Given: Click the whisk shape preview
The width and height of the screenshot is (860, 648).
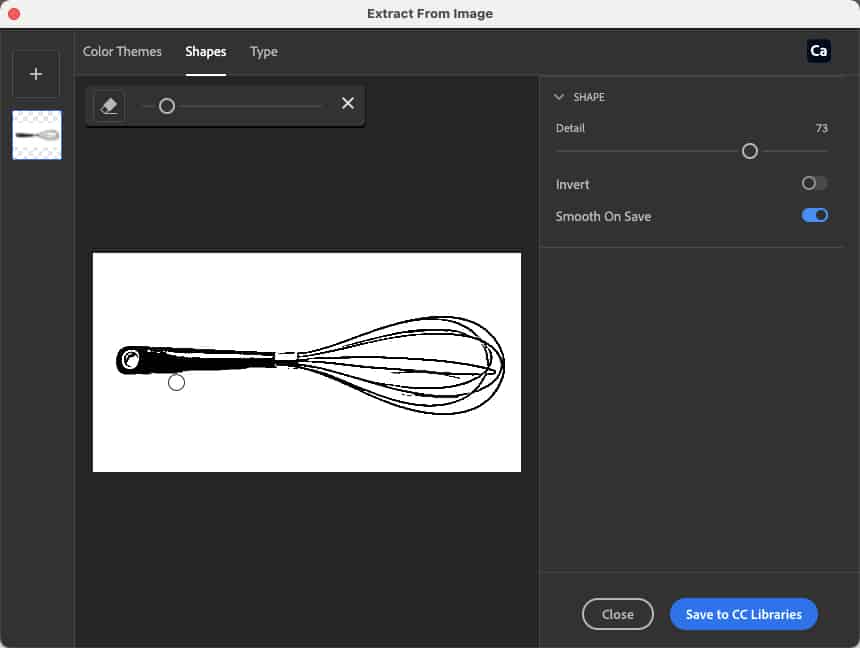Looking at the screenshot, I should pyautogui.click(x=307, y=362).
